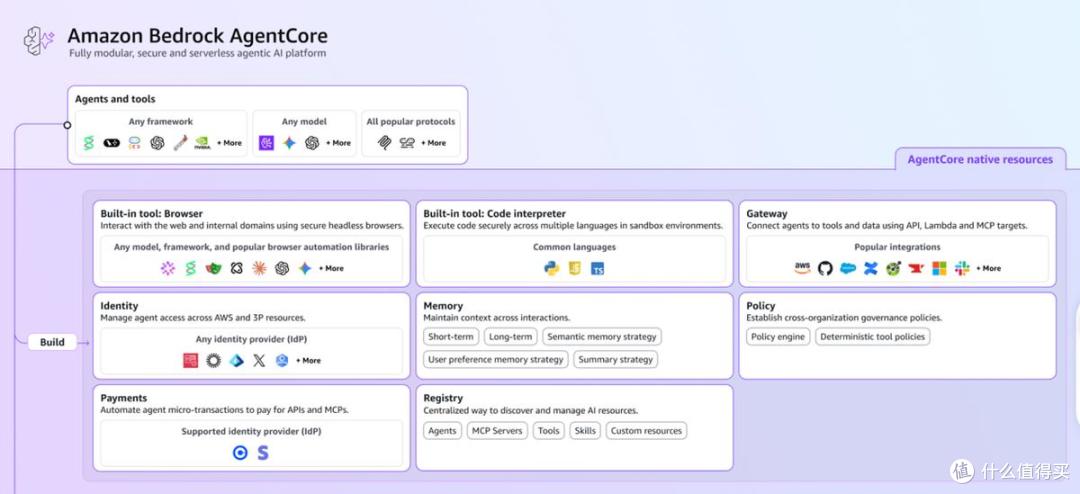Click the Tools tag in Registry
The image size is (1080, 494).
(549, 431)
